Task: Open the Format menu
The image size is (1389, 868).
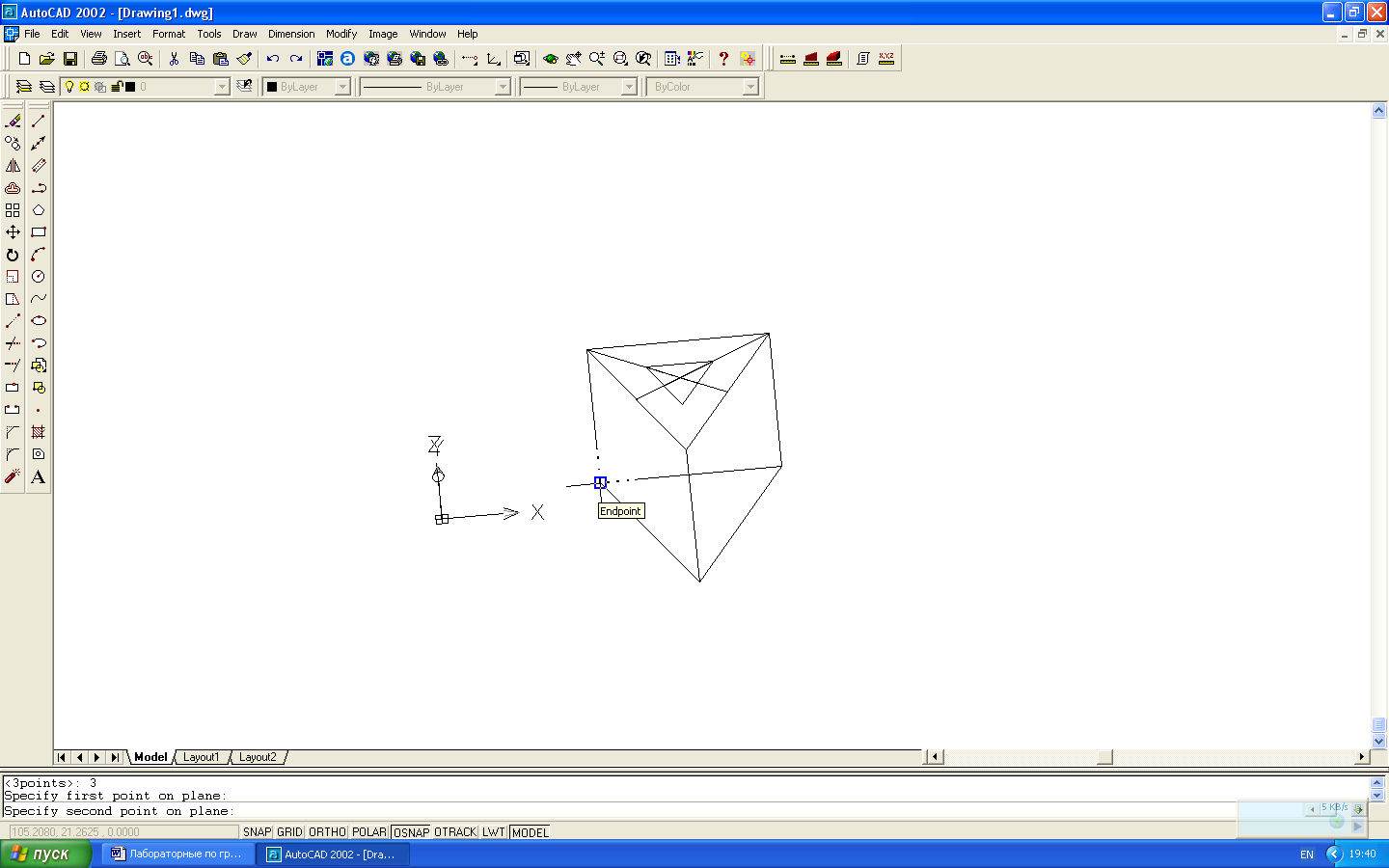Action: pos(169,34)
